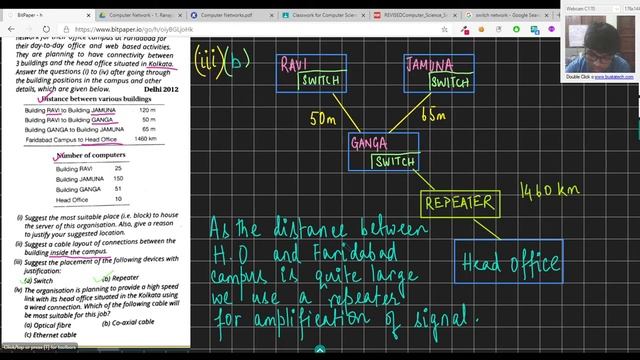
Task: Open the Computer Network - 1 tab
Action: coord(141,15)
